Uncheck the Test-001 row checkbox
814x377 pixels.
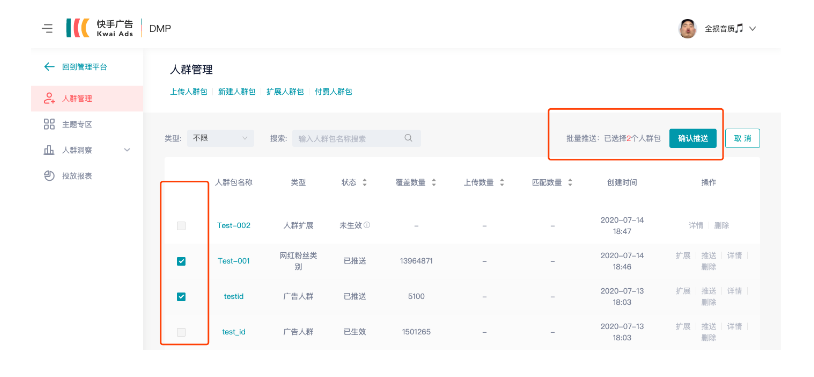[x=181, y=261]
